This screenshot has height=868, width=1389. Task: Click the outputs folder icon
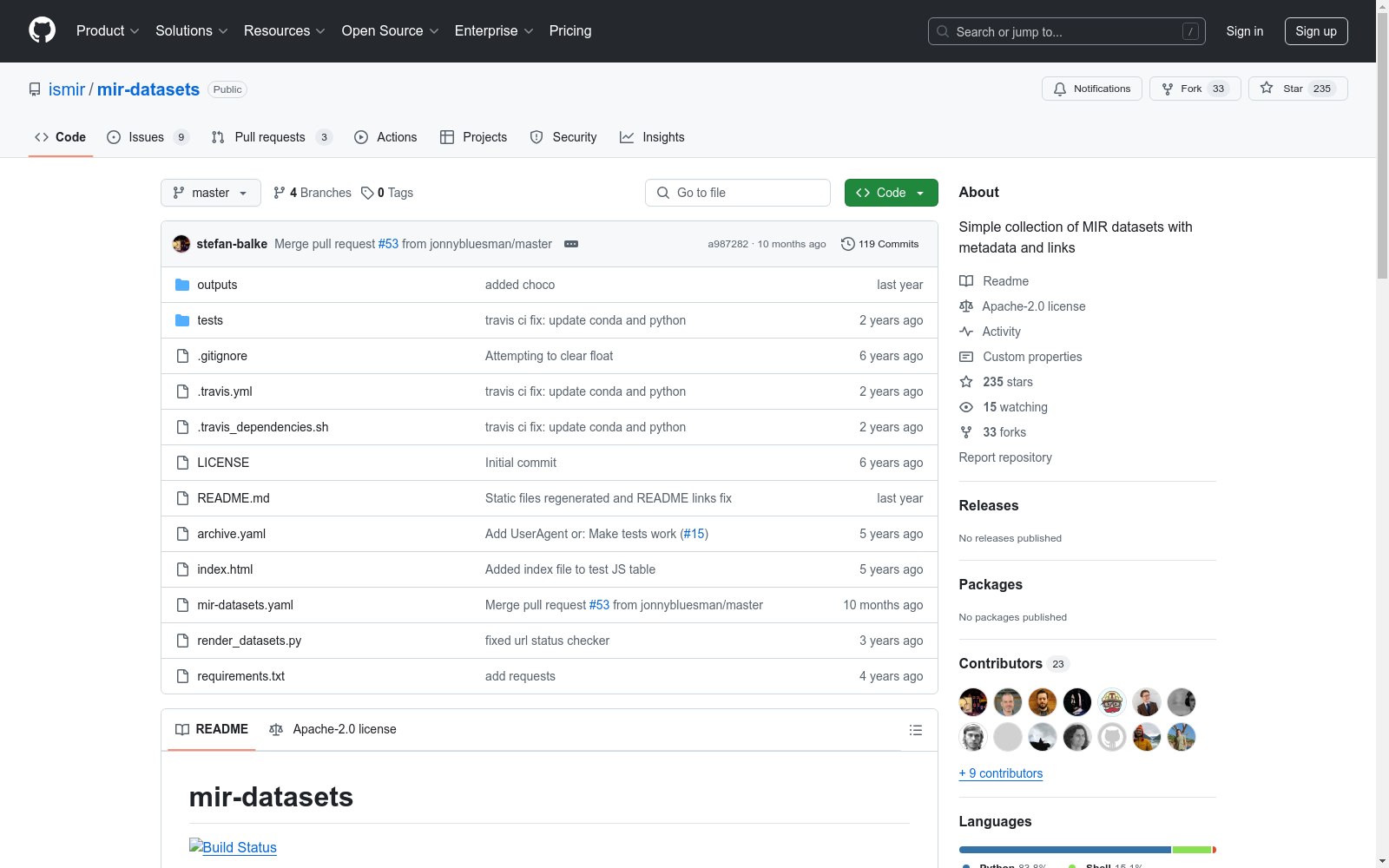(182, 285)
